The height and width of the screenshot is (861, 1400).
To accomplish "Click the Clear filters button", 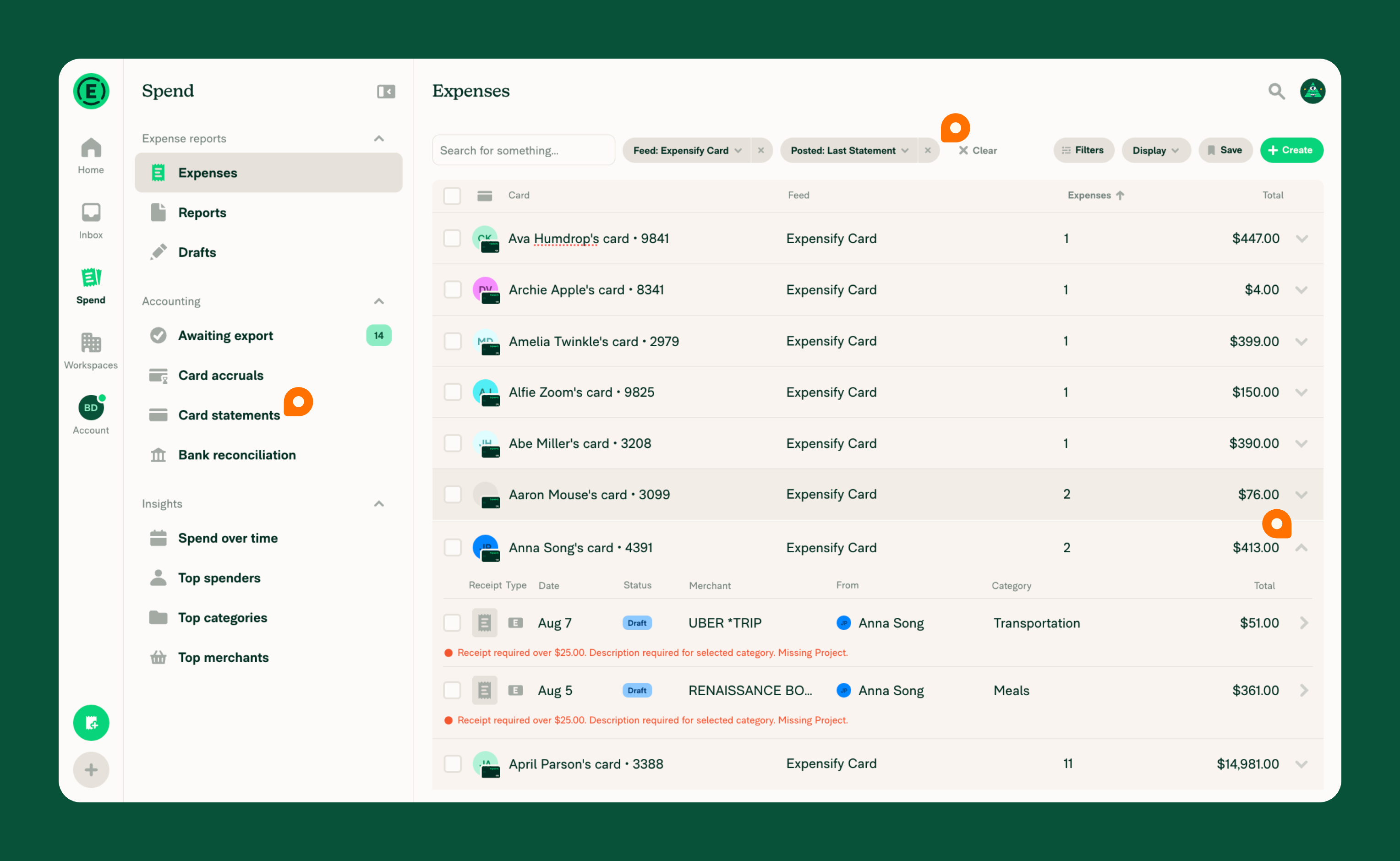I will (977, 150).
